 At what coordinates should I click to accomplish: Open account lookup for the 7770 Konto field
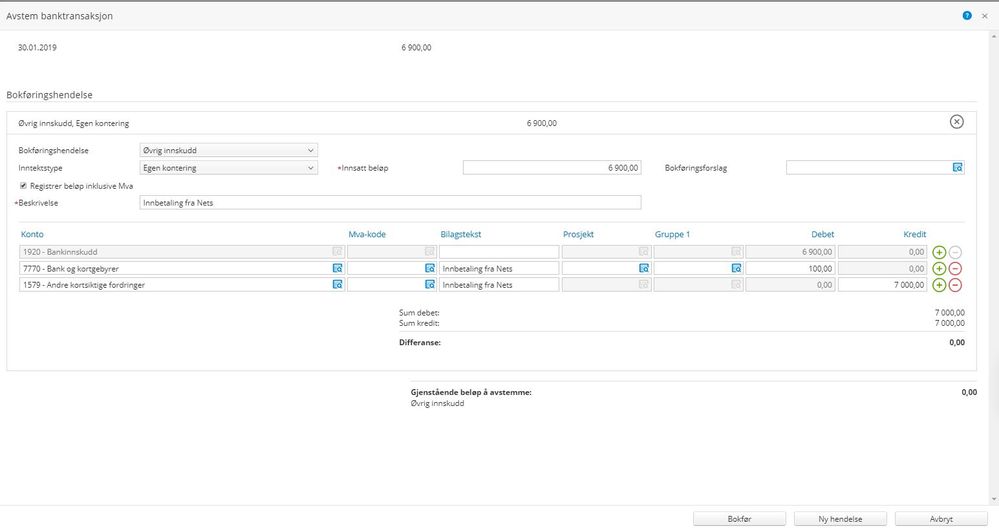point(337,269)
